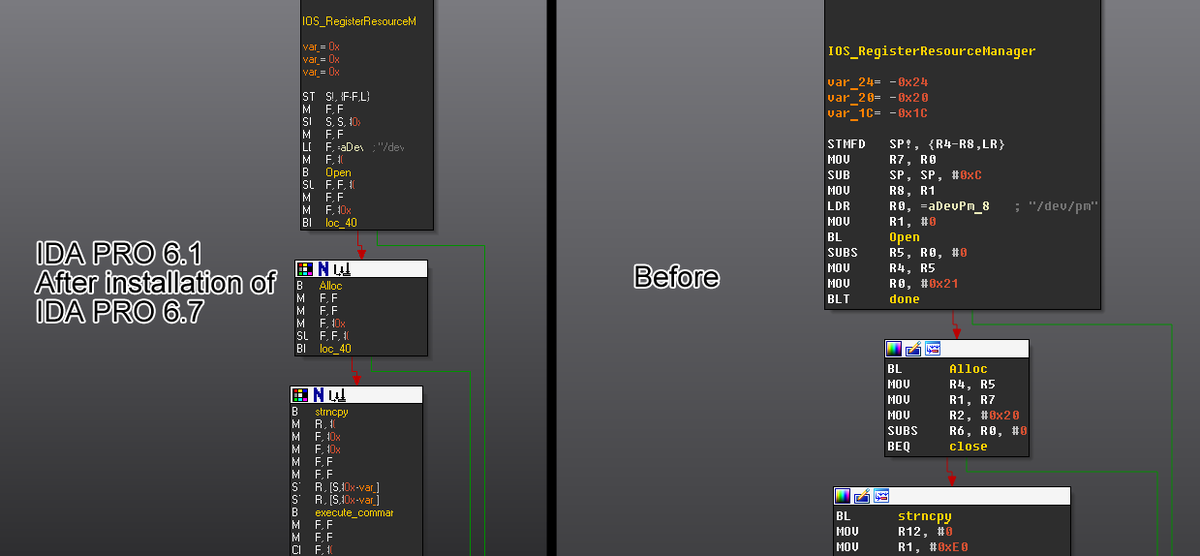Screen dimensions: 1200x556
Task: Click the edit pencil icon on the right strncpy node
Action: [x=863, y=496]
